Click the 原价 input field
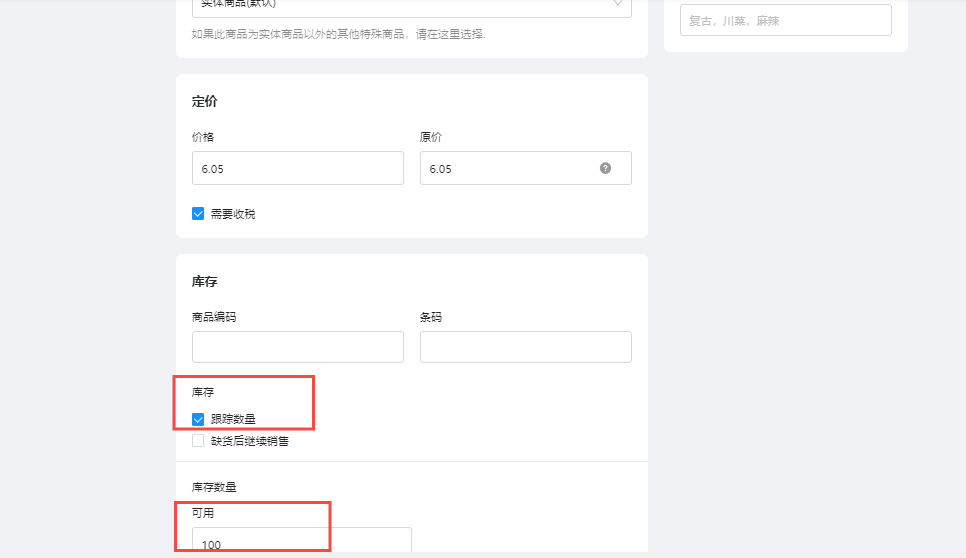The width and height of the screenshot is (966, 558). [x=526, y=168]
